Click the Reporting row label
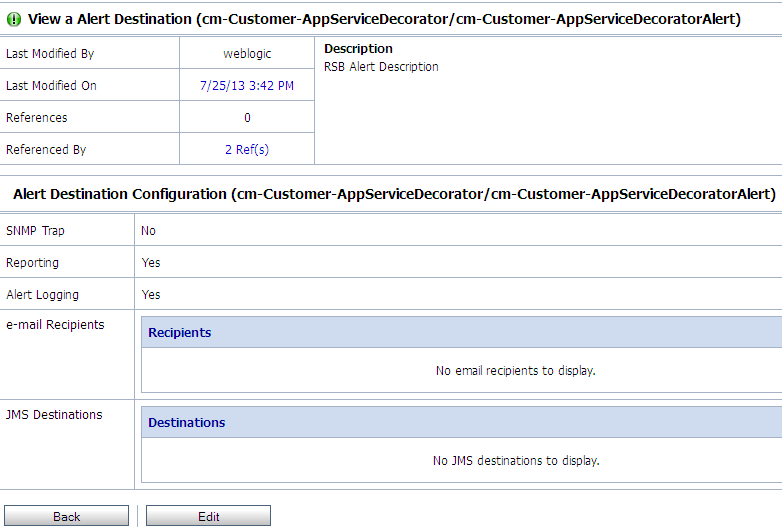Viewport: 782px width, 530px height. 33,263
